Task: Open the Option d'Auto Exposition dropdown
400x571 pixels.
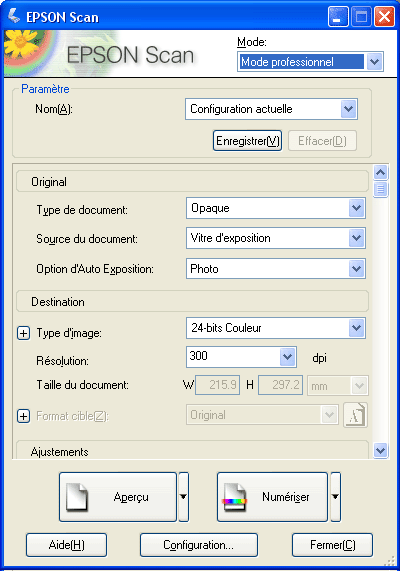Action: [x=357, y=269]
